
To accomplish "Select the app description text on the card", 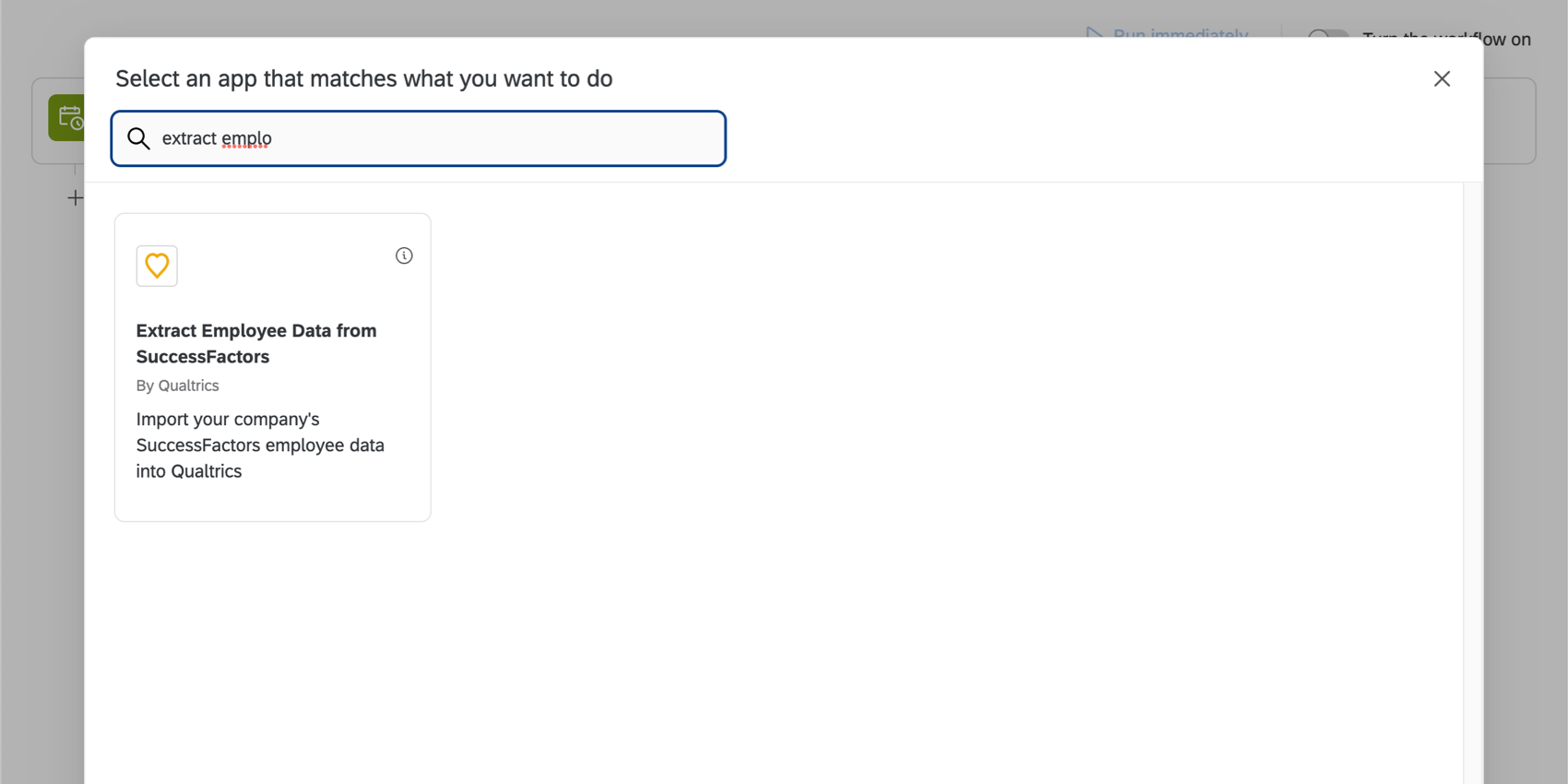I will 260,445.
